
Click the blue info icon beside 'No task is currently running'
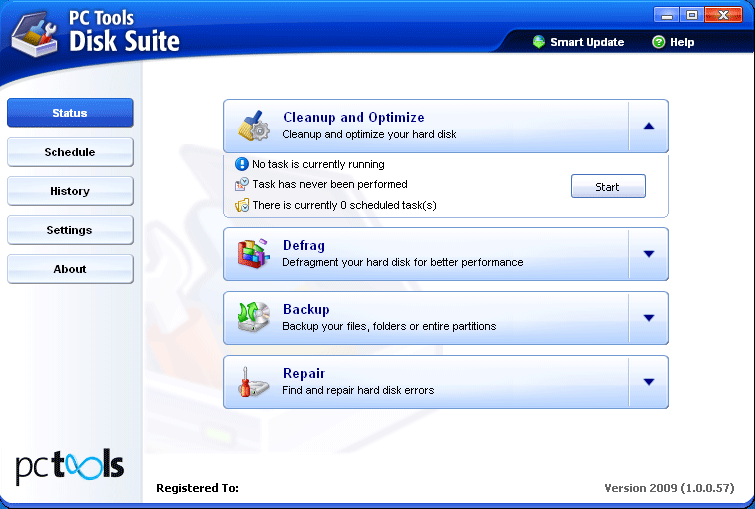point(242,164)
